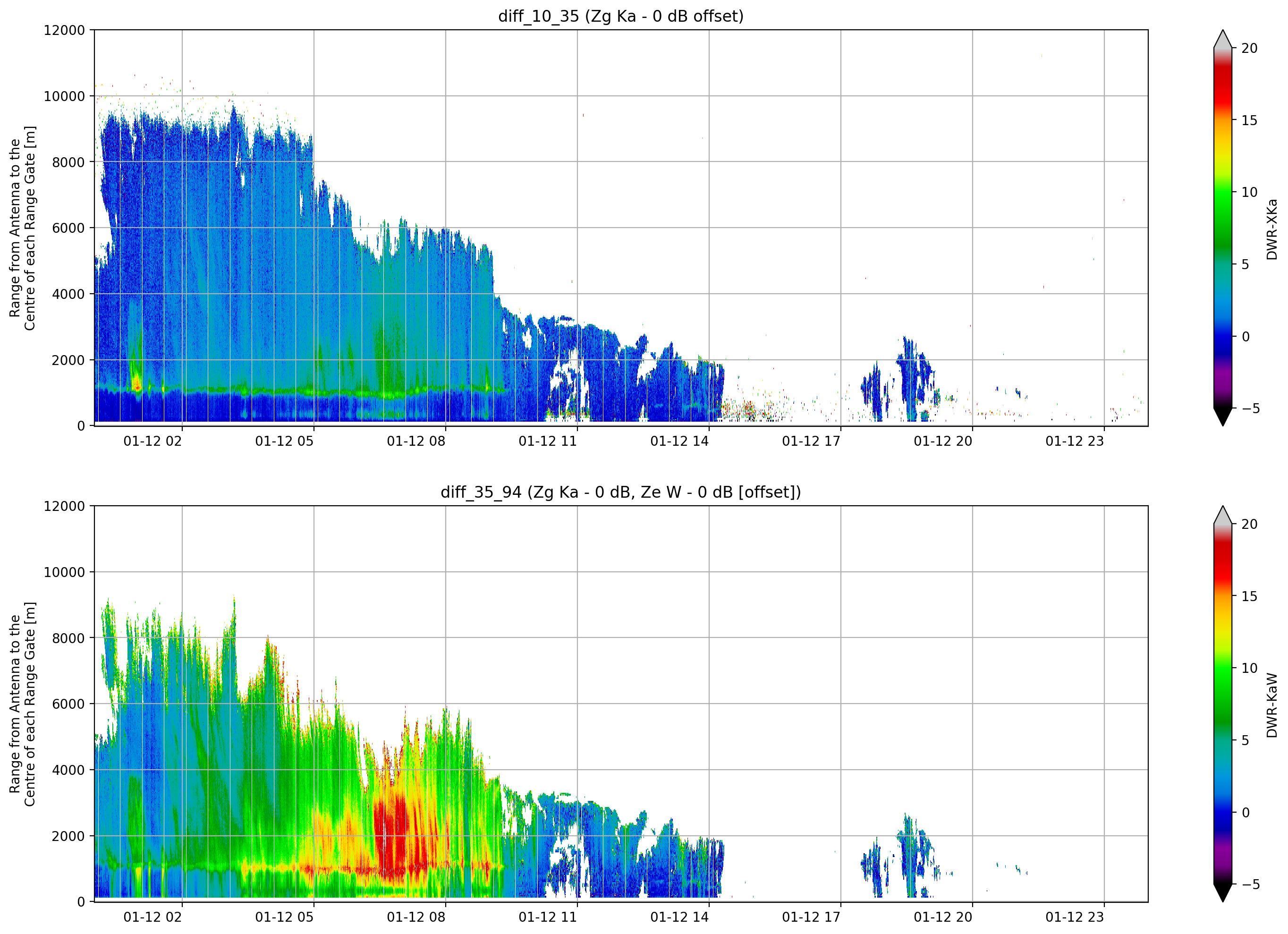Click the title 'diff_35_94 (Zg Ka - 0 dB, Ze W - 0 dB [offset])'
The image size is (1288, 934).
tap(621, 492)
